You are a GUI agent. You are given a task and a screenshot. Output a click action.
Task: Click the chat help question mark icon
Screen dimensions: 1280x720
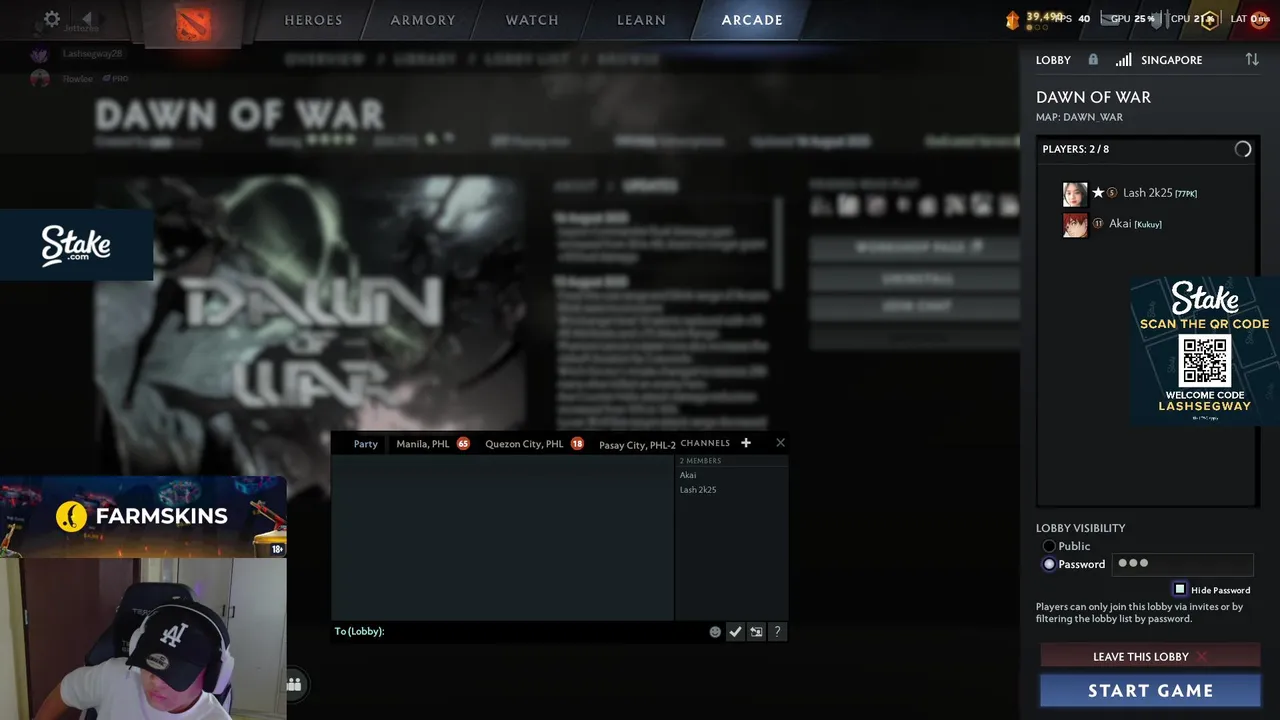click(777, 632)
